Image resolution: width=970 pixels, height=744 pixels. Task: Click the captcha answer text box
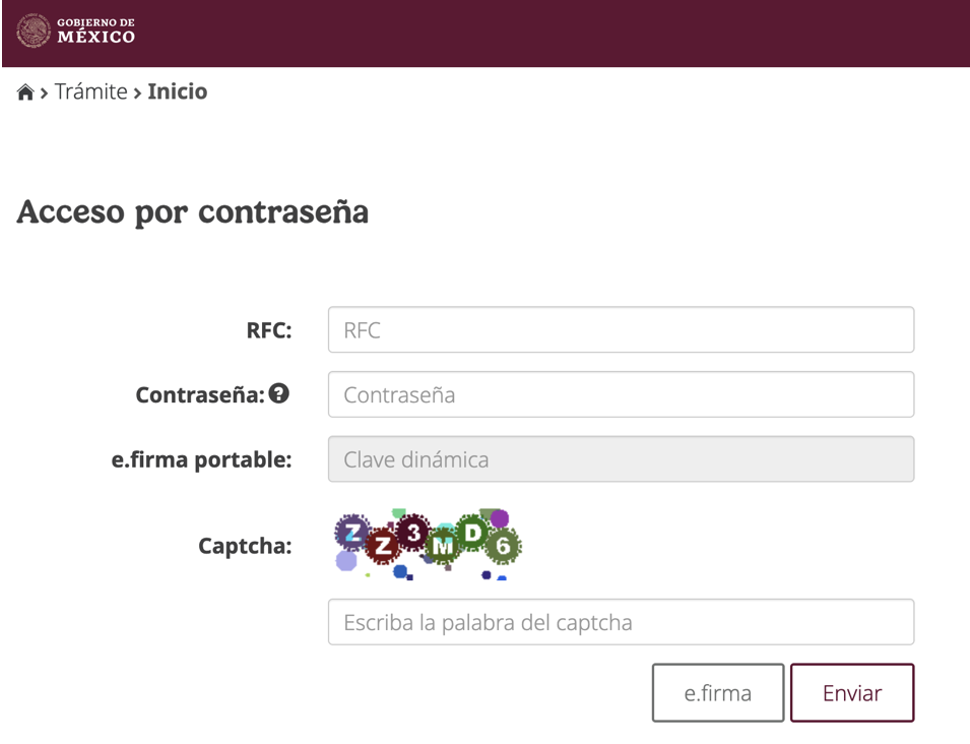point(620,621)
